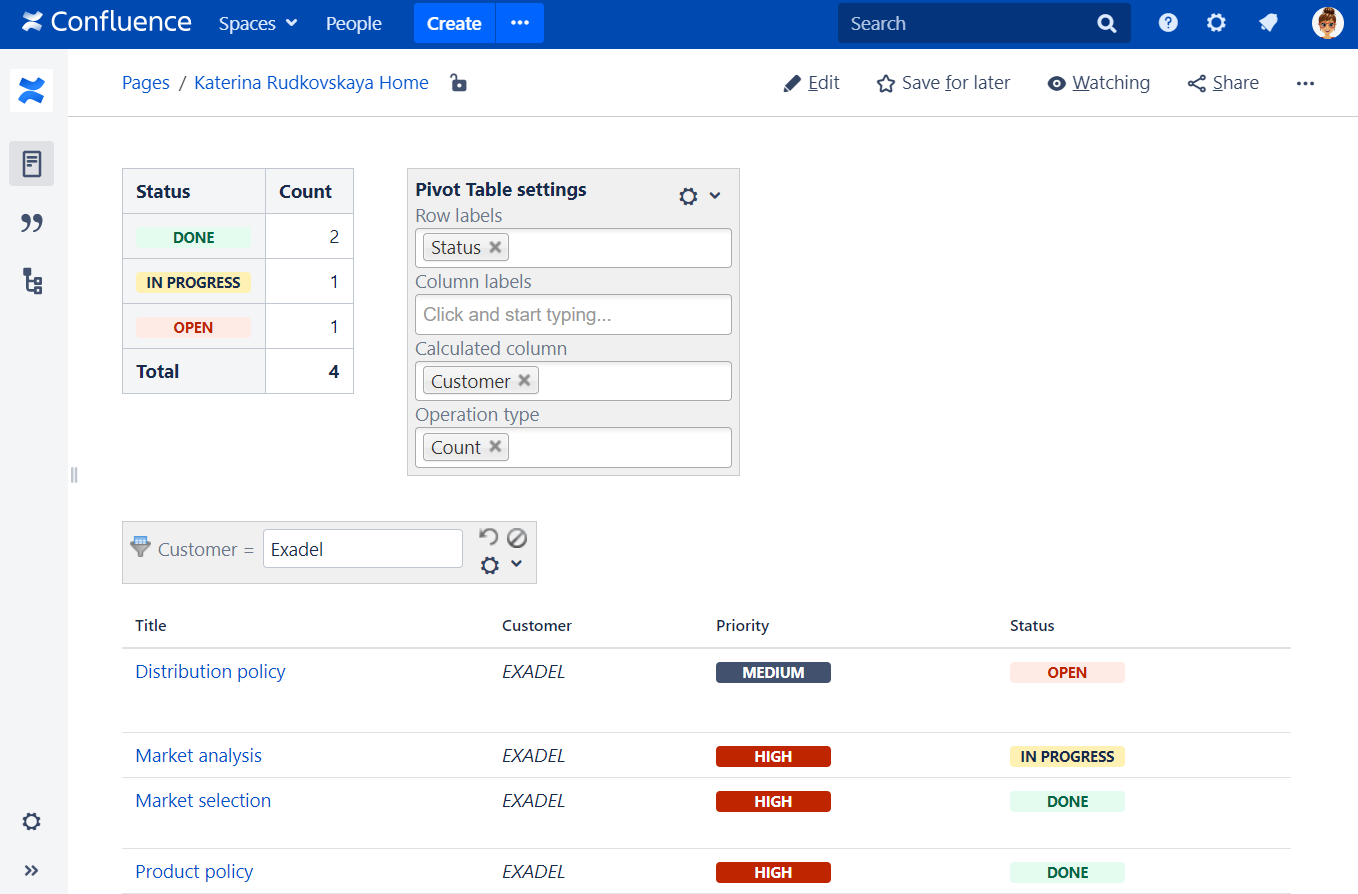Click the Edit page button
The width and height of the screenshot is (1358, 894).
tap(811, 83)
